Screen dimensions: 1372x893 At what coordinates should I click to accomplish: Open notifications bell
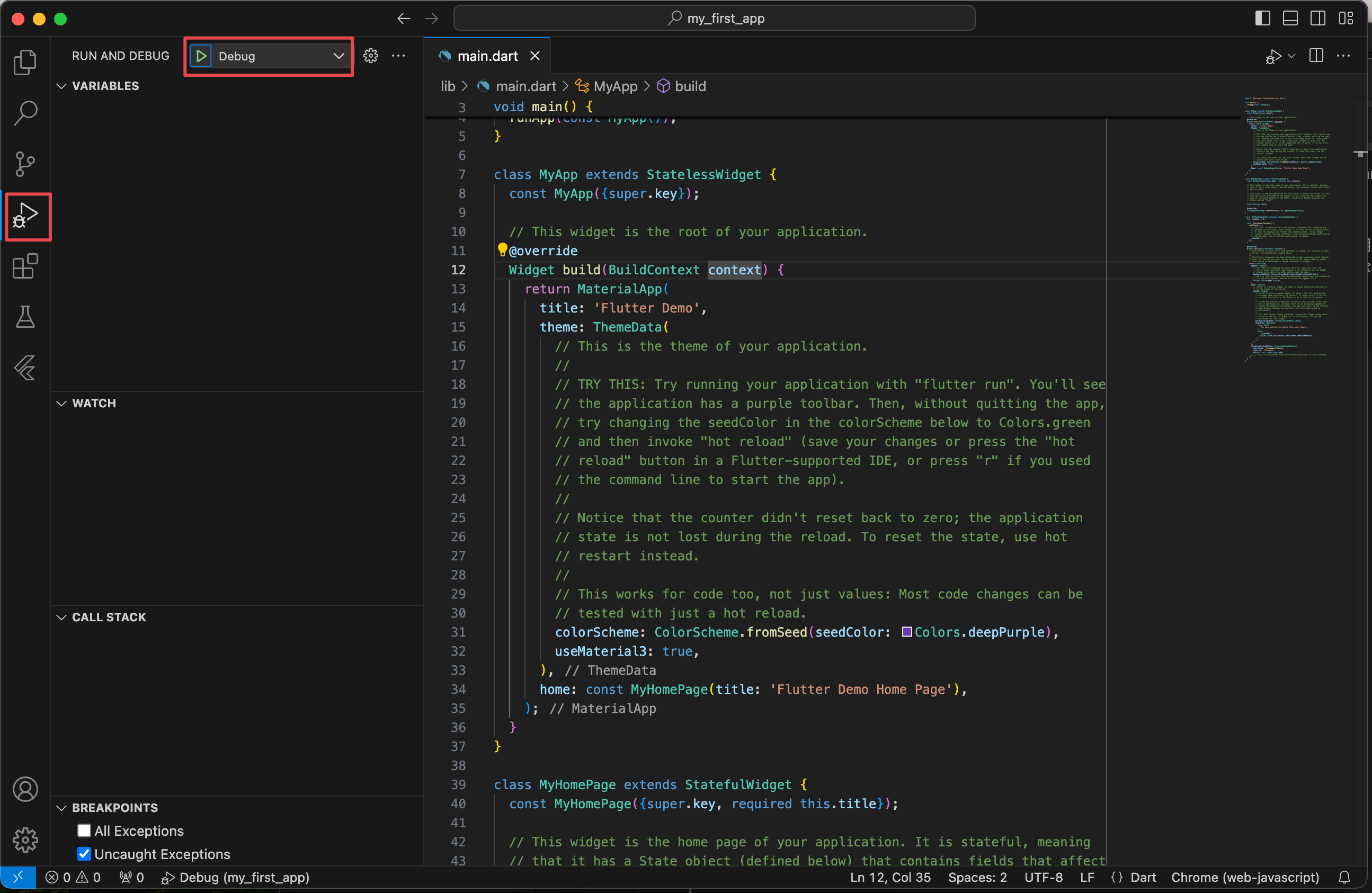pyautogui.click(x=1344, y=877)
